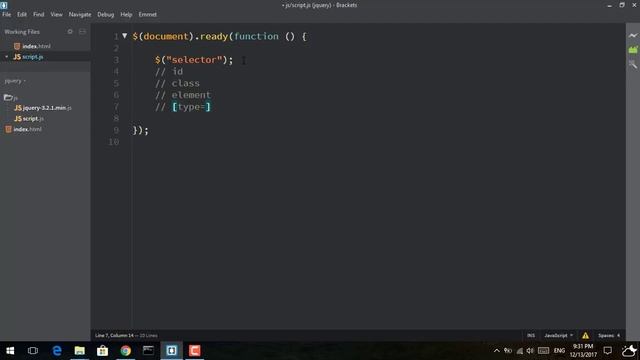Viewport: 640px width, 360px height.
Task: Collapse code fold triangle on line 1
Action: coord(124,36)
